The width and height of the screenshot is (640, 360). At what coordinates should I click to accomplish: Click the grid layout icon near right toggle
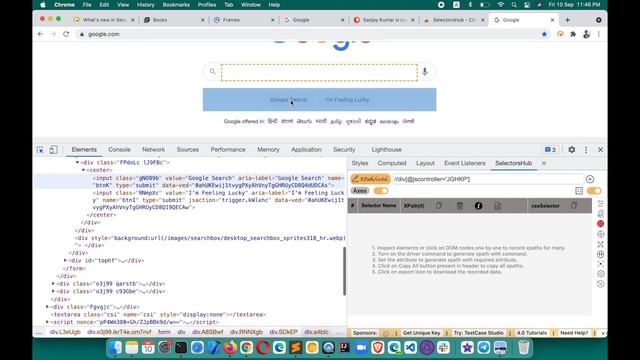pos(579,191)
